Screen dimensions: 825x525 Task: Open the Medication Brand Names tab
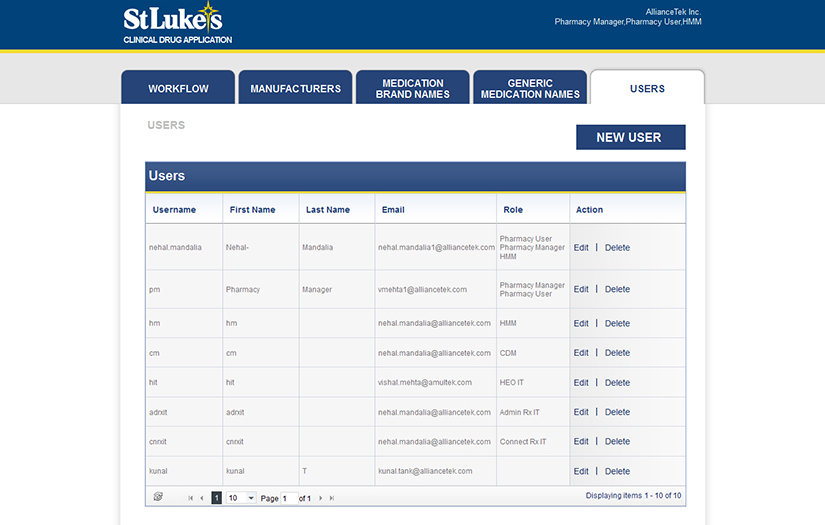pyautogui.click(x=413, y=87)
